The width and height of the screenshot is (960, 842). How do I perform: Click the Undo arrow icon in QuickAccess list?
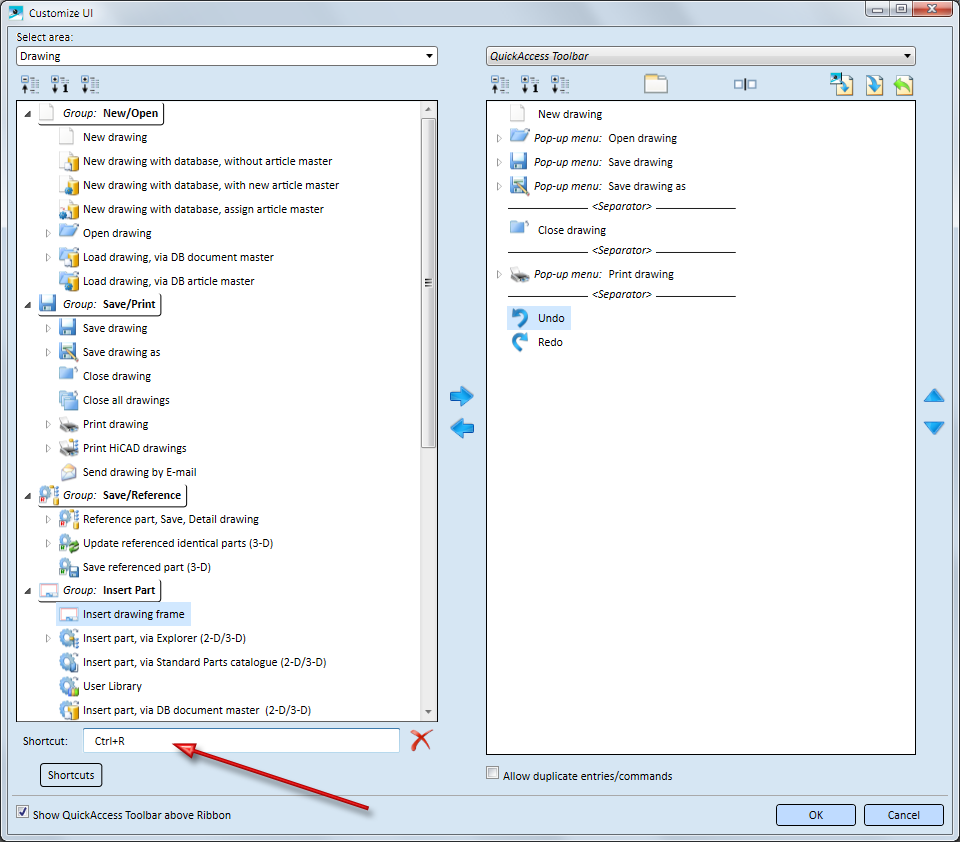[519, 318]
